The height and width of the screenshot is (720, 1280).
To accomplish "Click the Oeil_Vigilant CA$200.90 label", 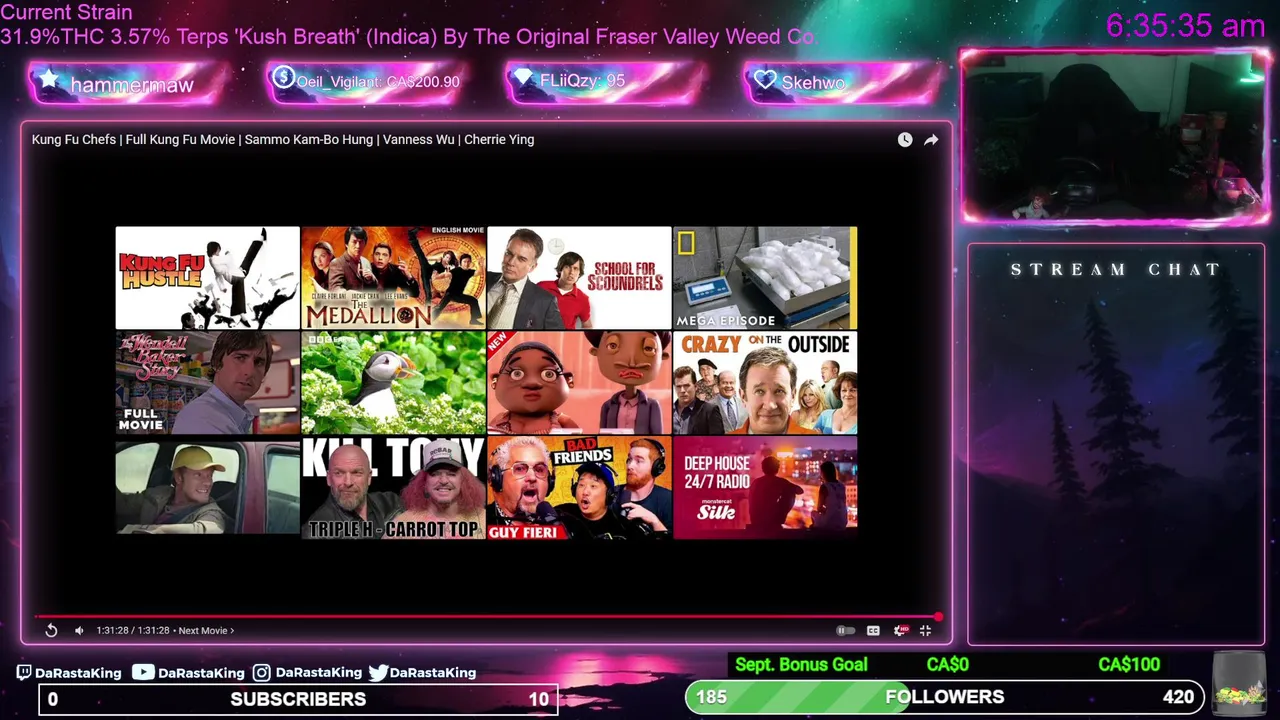I will click(378, 82).
